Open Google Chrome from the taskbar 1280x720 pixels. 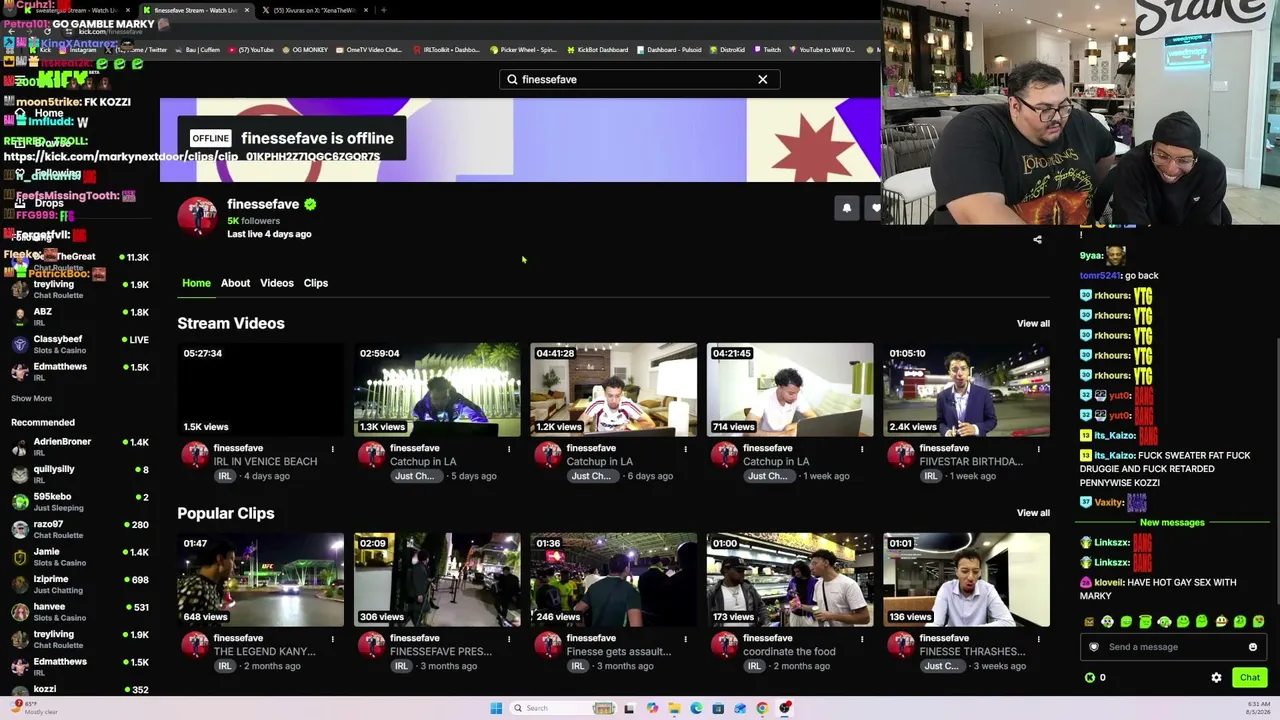pyautogui.click(x=762, y=708)
